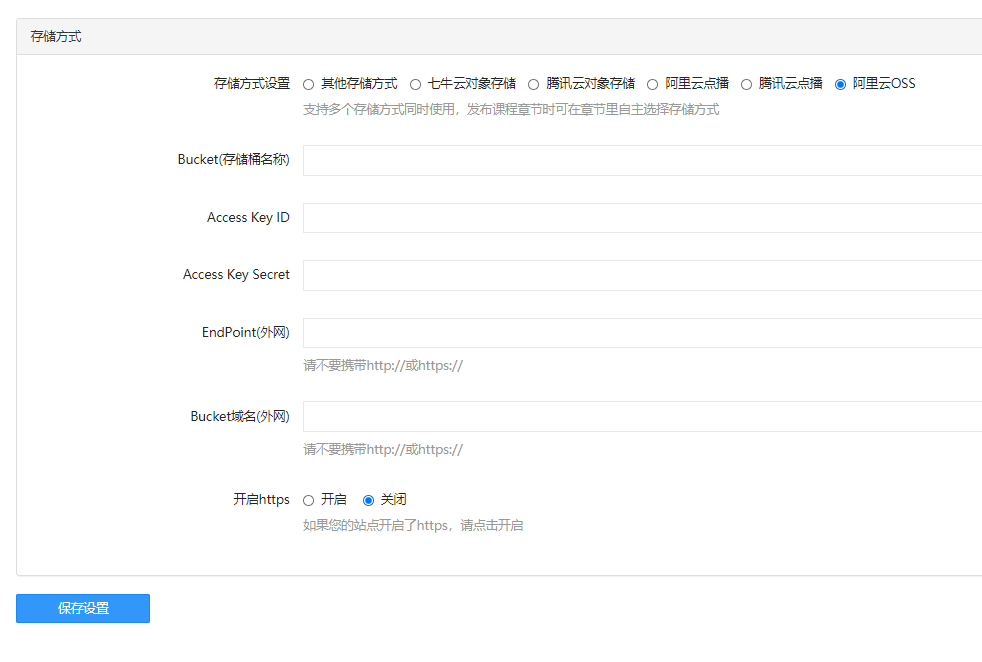Click the Bucket域名(外网) input field
Image resolution: width=982 pixels, height=662 pixels.
(x=643, y=416)
